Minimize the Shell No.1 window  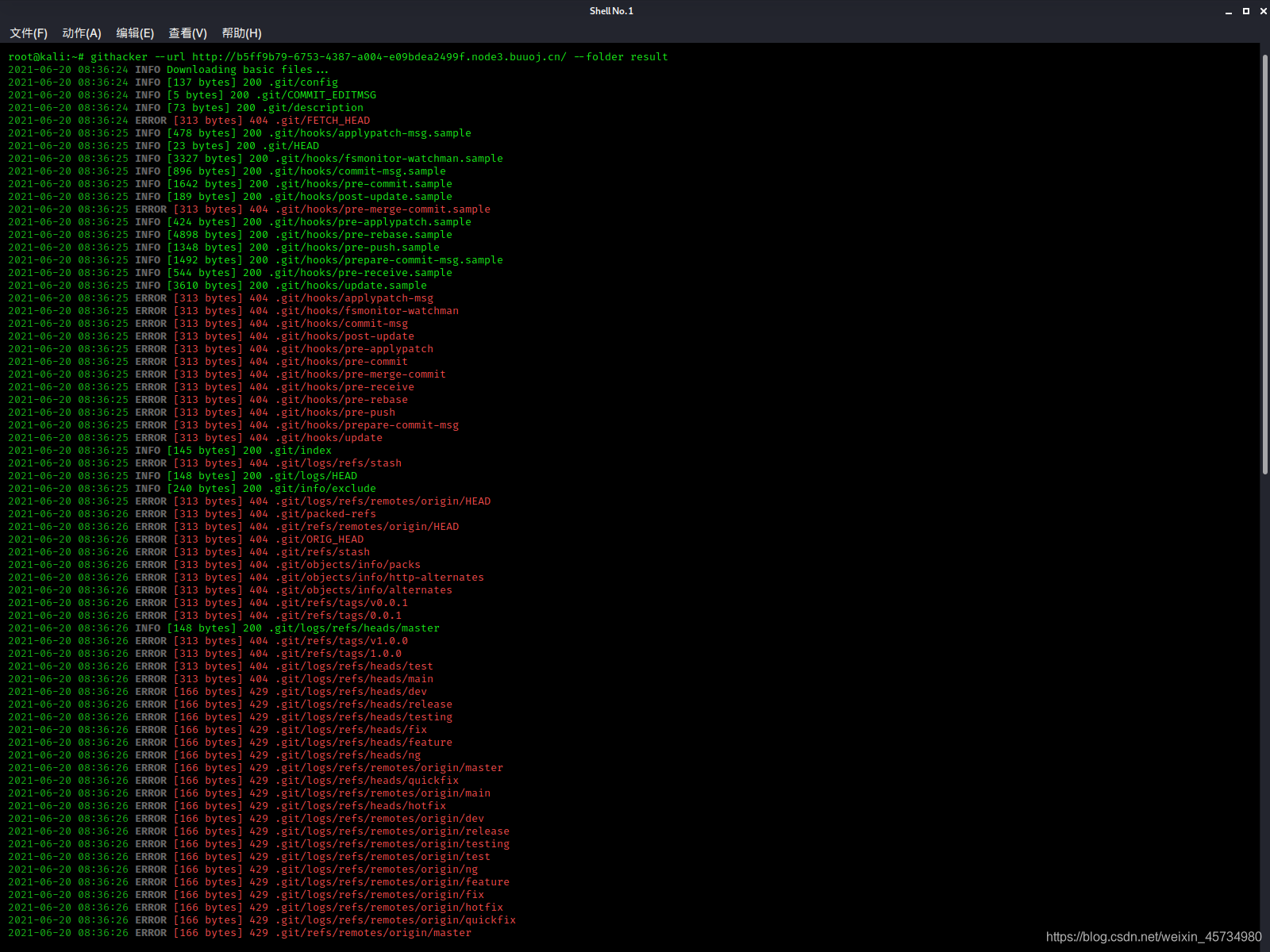[1229, 11]
